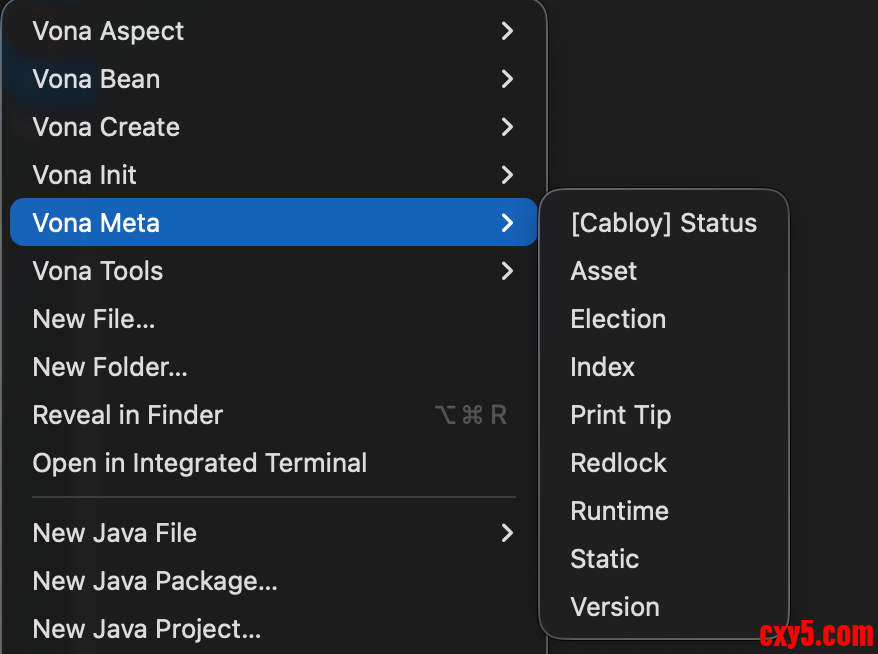Choose New Java Package... entry

click(155, 581)
